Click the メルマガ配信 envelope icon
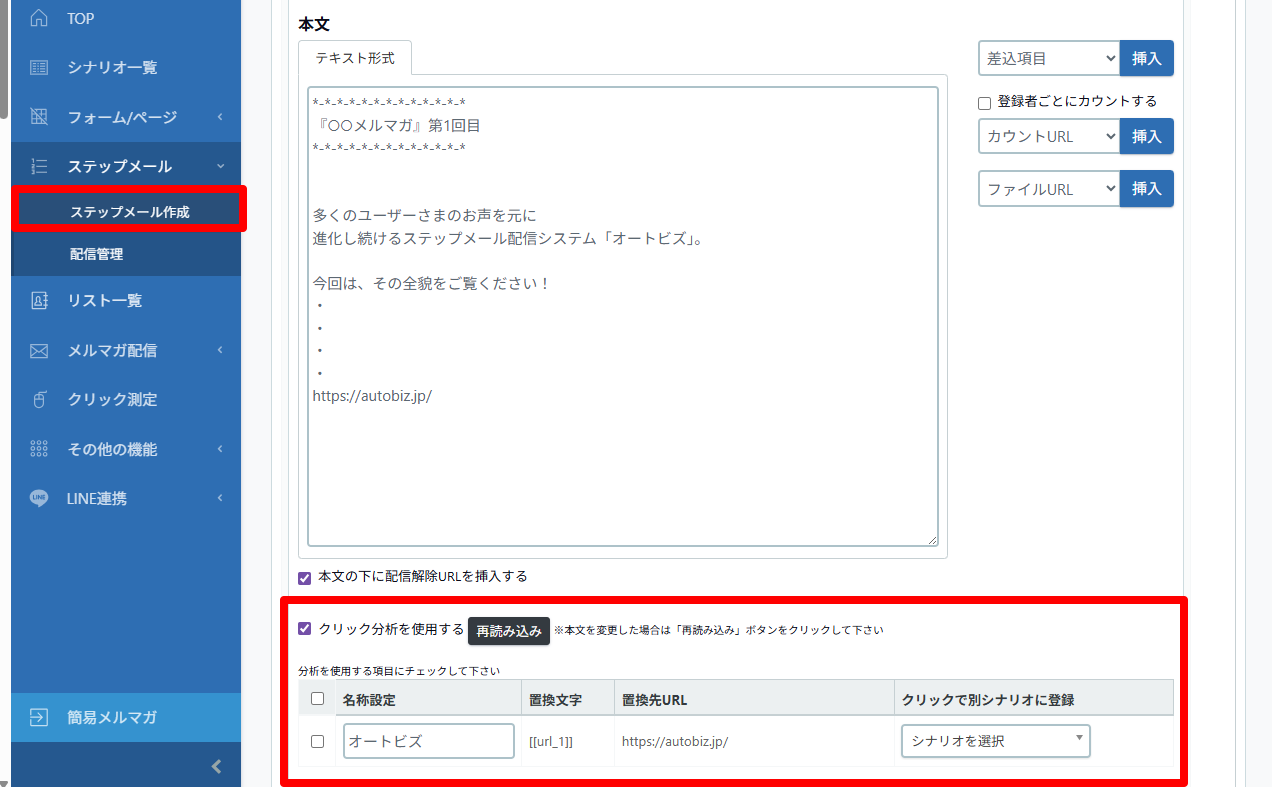 point(39,350)
